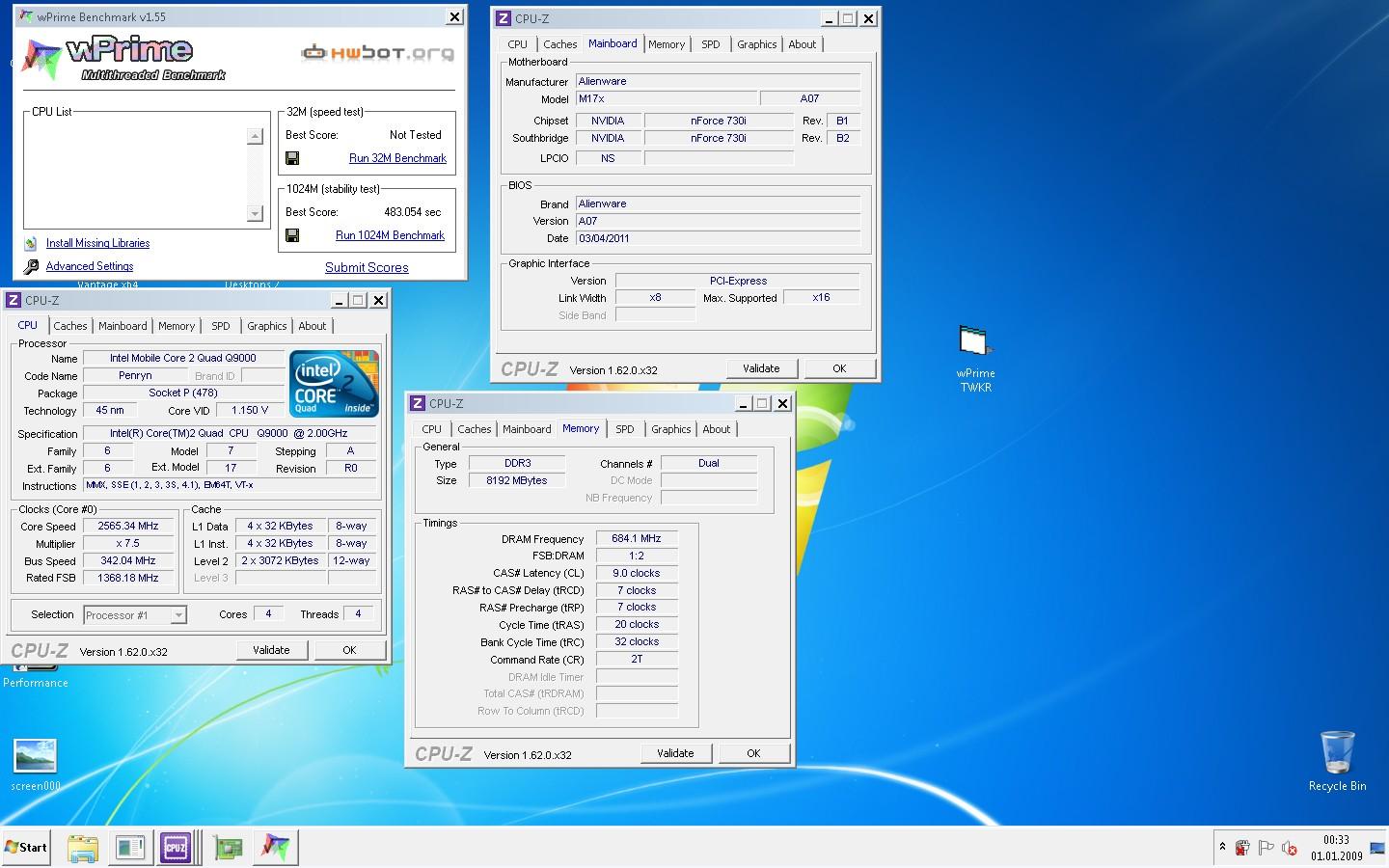Click OK in CPU tab window
Viewport: 1389px width, 868px height.
349,650
